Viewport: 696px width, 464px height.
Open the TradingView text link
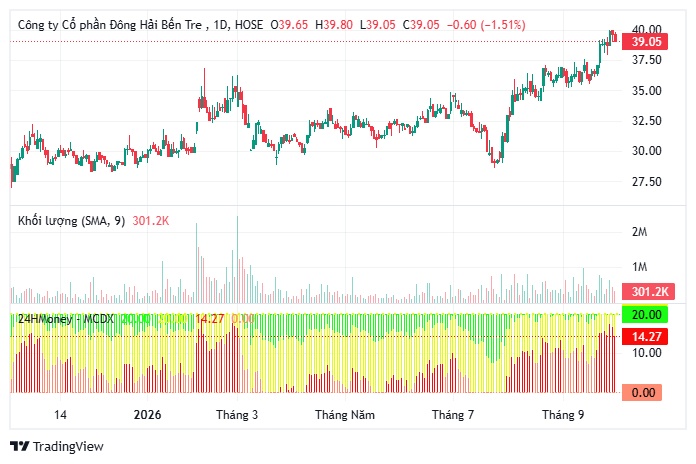(x=68, y=446)
